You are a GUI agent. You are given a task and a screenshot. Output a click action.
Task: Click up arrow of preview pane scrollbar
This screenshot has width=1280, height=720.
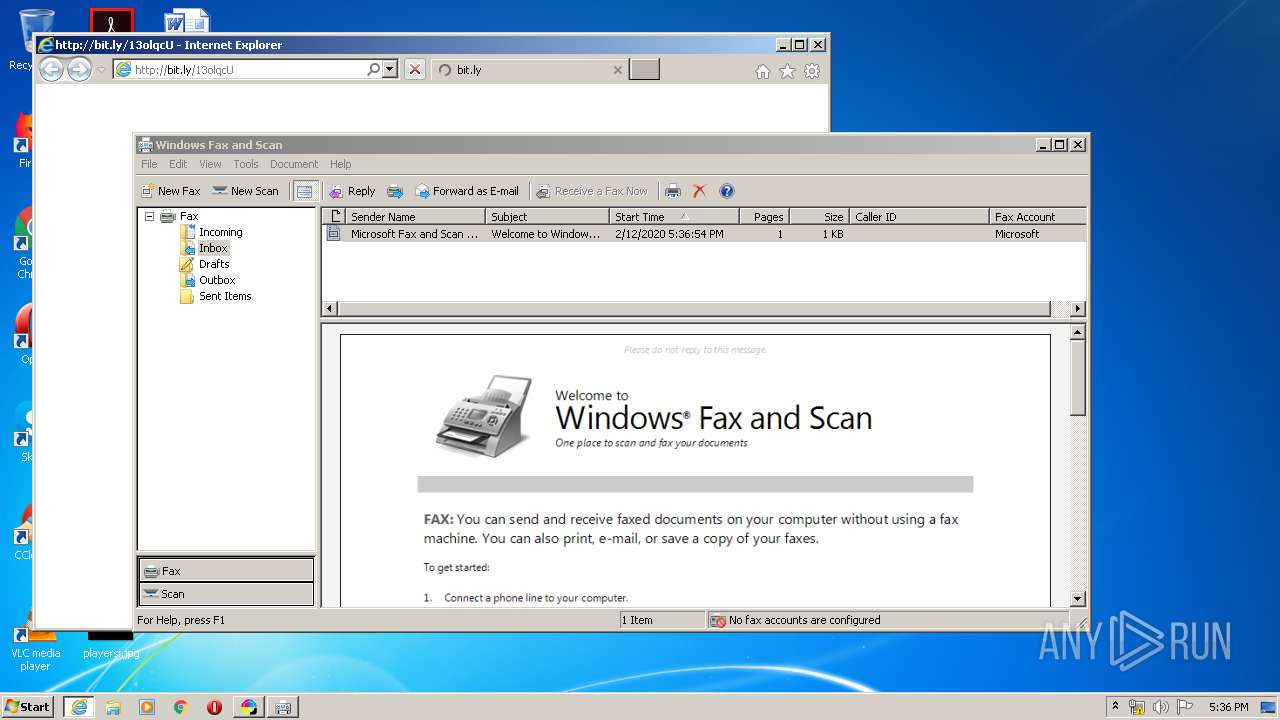pos(1078,332)
